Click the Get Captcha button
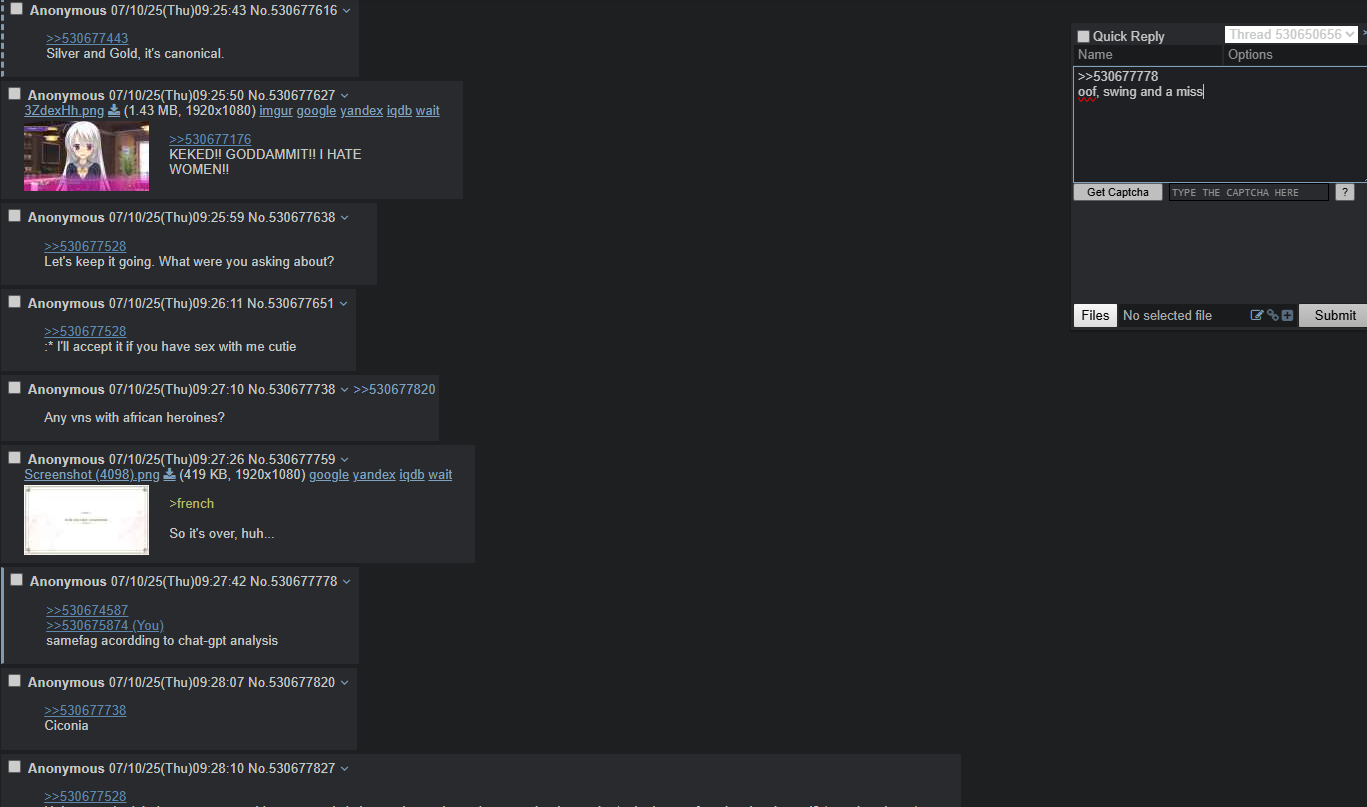This screenshot has width=1367, height=807. pos(1118,192)
